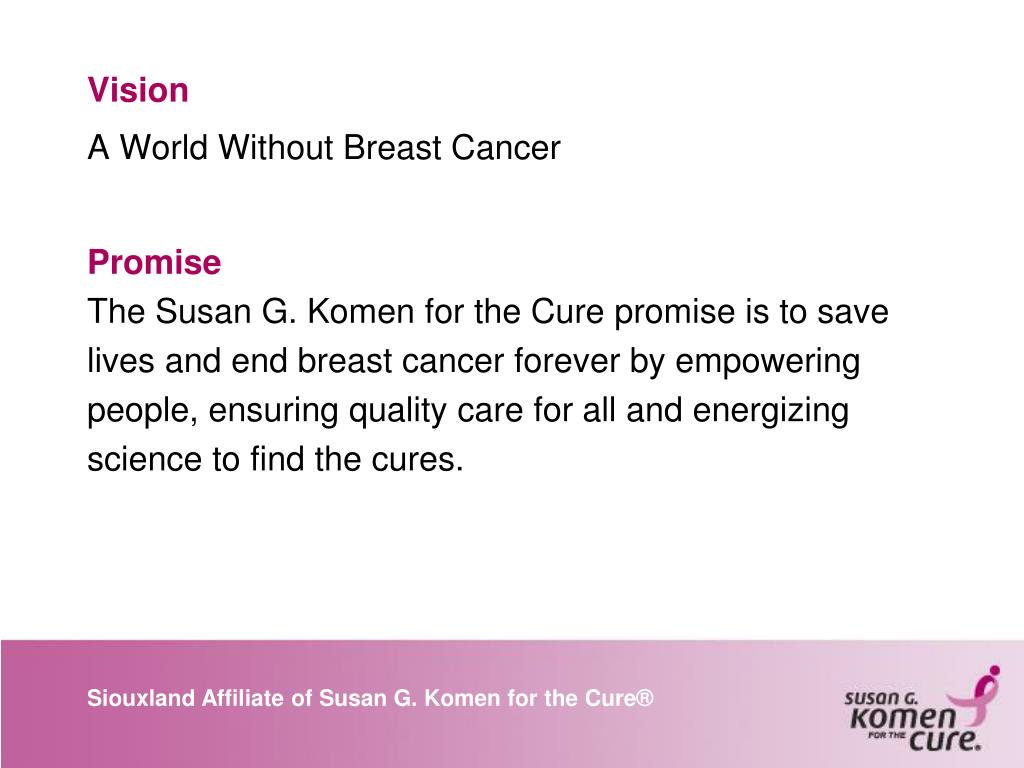Click the 'science to find the cures.' line
1024x768 pixels.
point(275,459)
